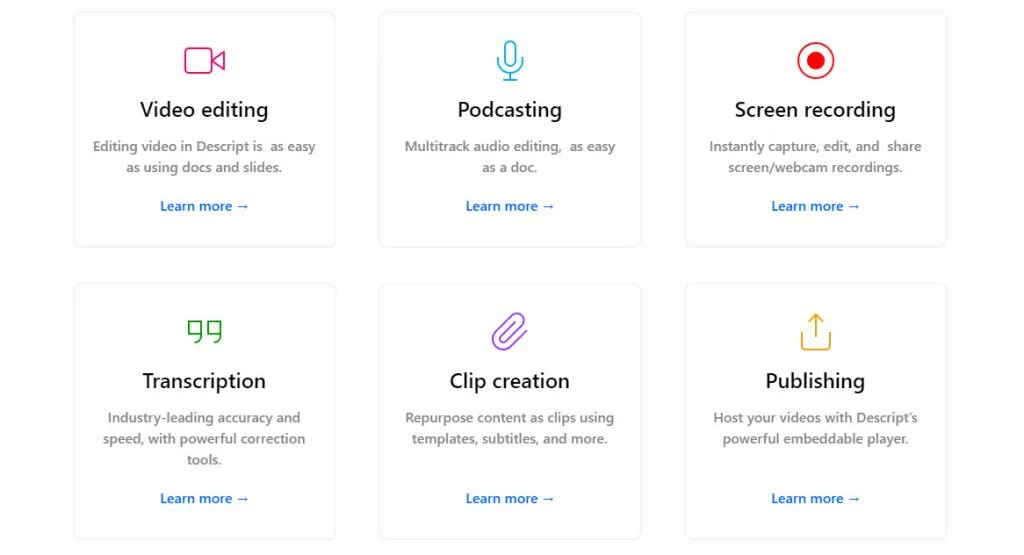Image resolution: width=1024 pixels, height=555 pixels.
Task: Follow Learn more link for Transcription
Action: pyautogui.click(x=204, y=499)
